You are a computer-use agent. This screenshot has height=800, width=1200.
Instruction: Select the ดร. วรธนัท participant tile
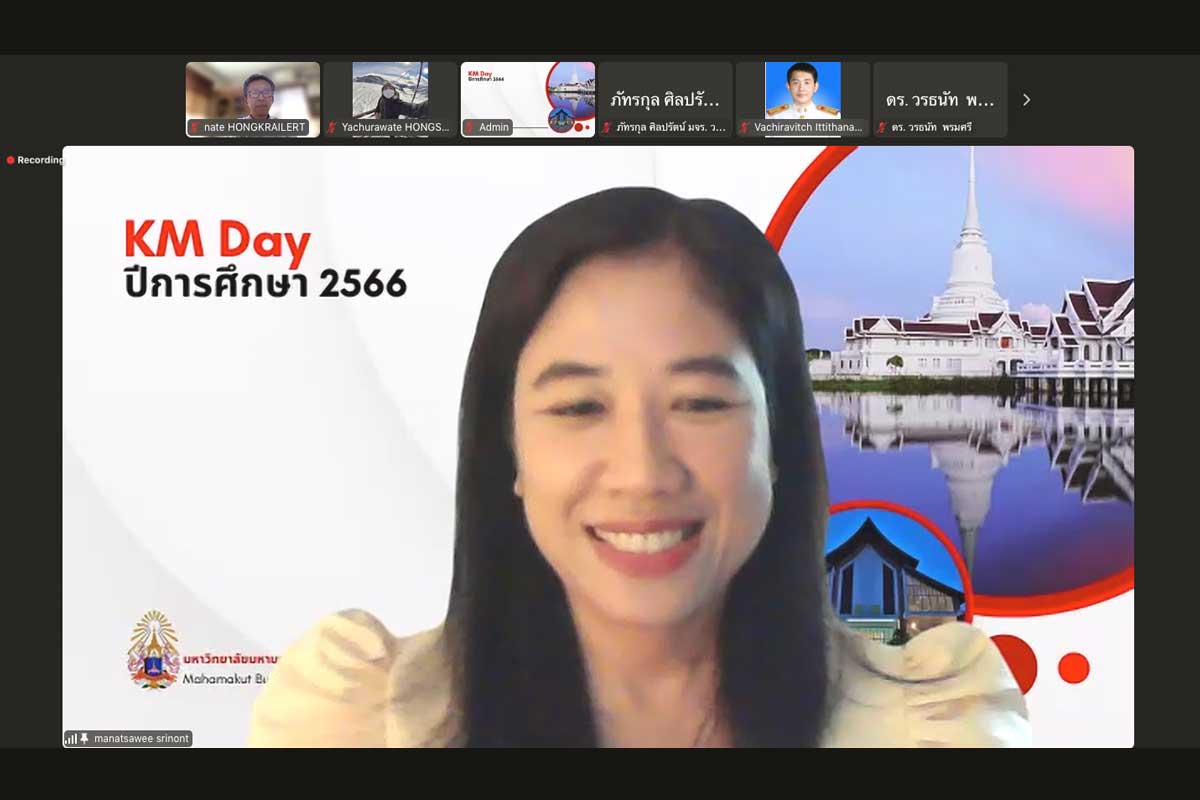point(940,99)
